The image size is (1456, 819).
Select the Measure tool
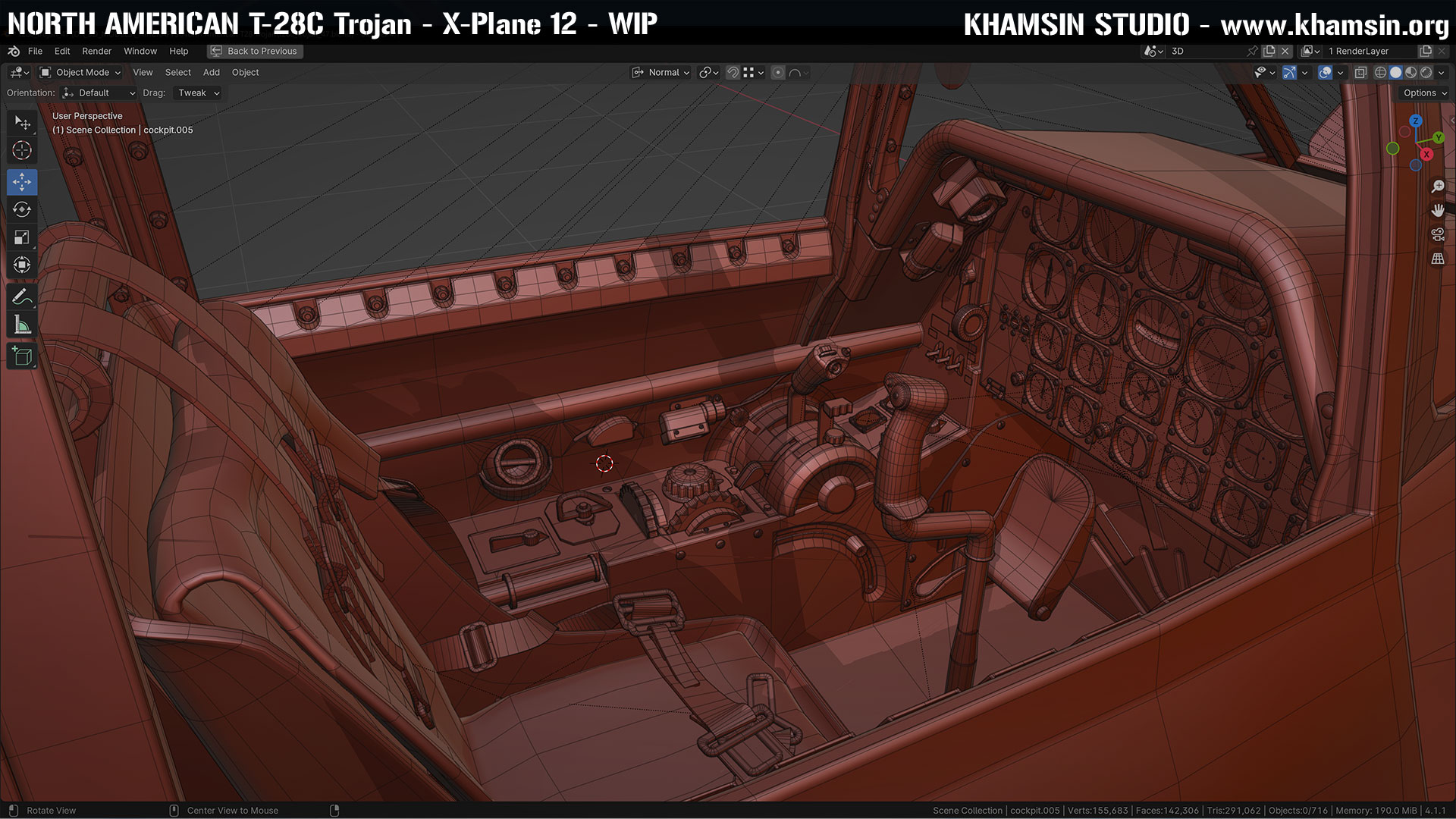22,324
